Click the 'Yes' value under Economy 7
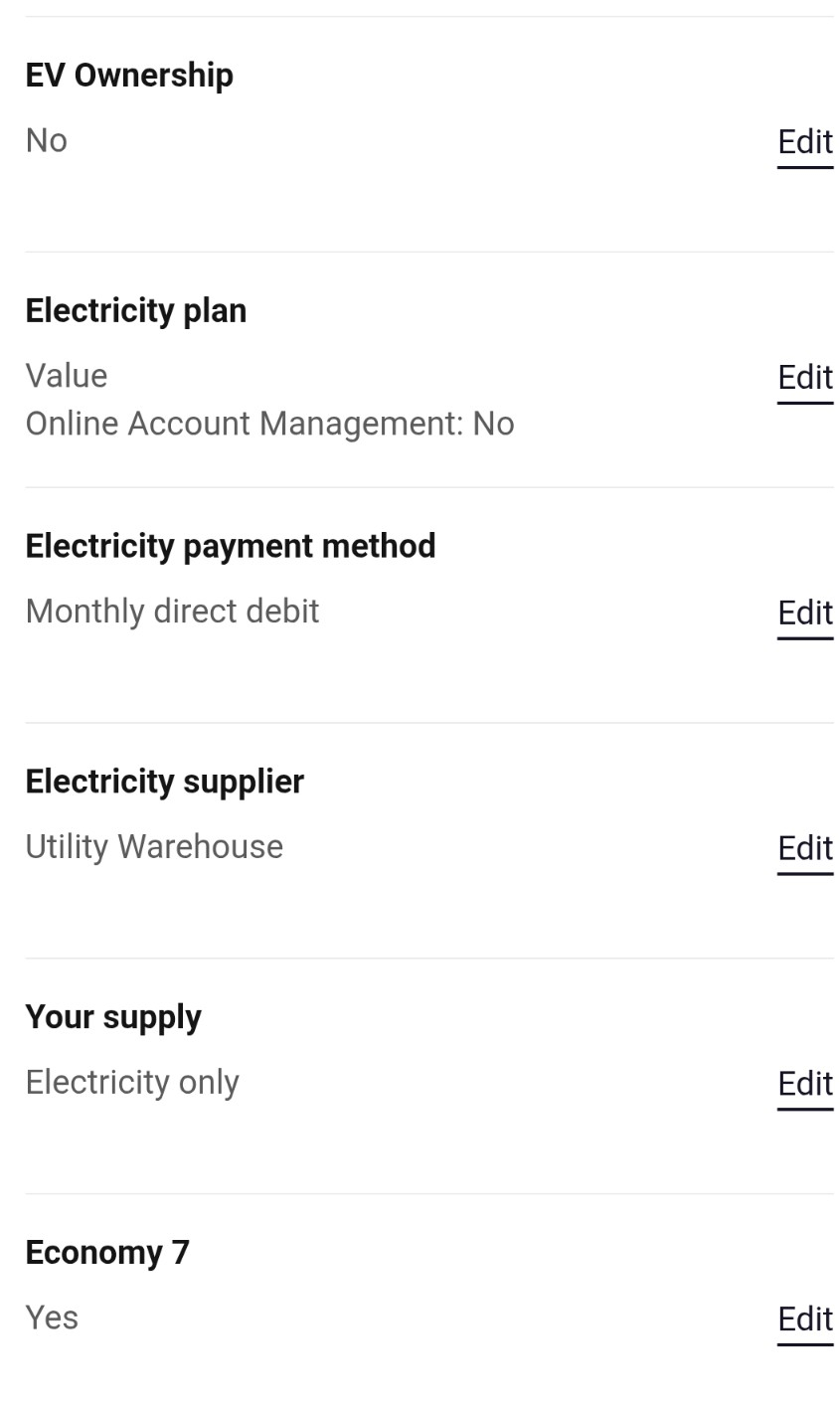This screenshot has height=1402, width=840. (x=52, y=1318)
